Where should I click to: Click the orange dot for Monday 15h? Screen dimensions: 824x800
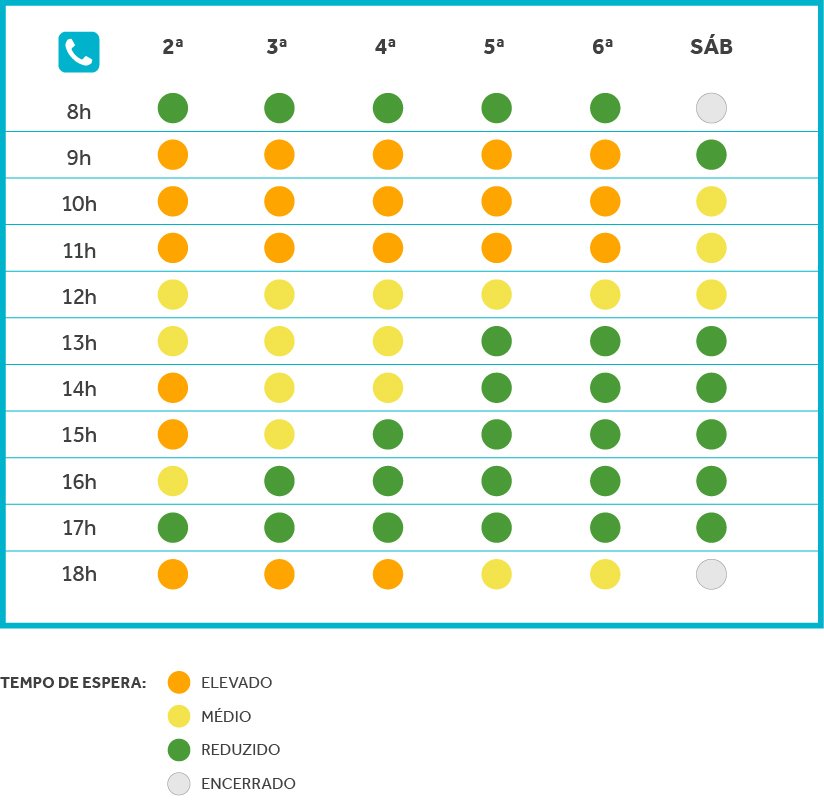(x=173, y=434)
